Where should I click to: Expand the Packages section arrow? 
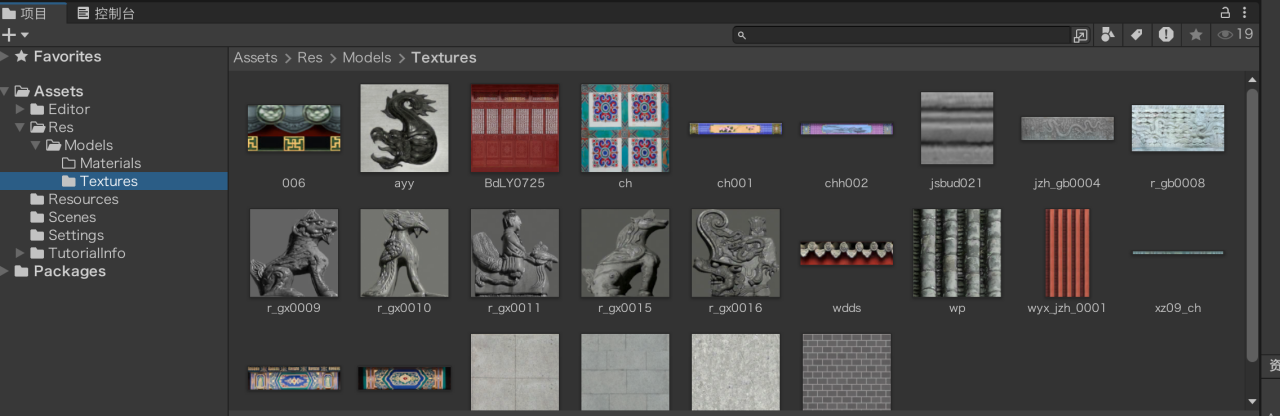5,271
